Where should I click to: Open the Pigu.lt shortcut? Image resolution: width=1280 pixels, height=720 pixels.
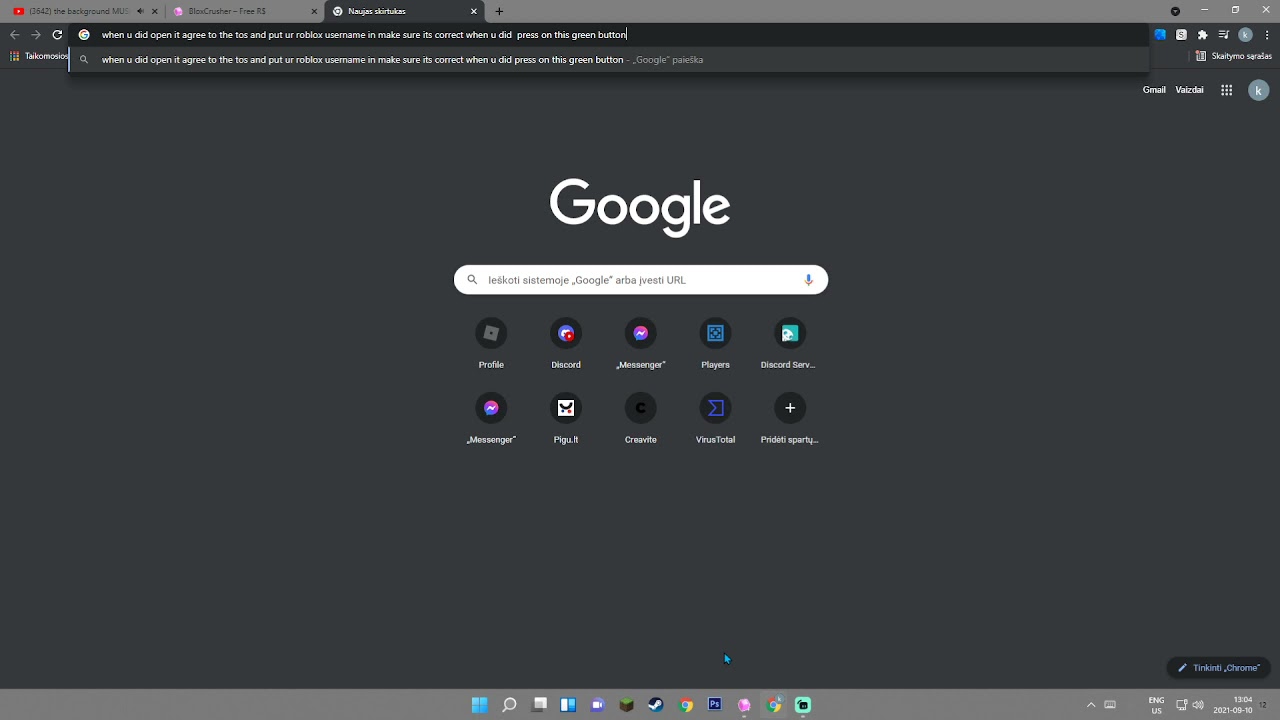(566, 420)
